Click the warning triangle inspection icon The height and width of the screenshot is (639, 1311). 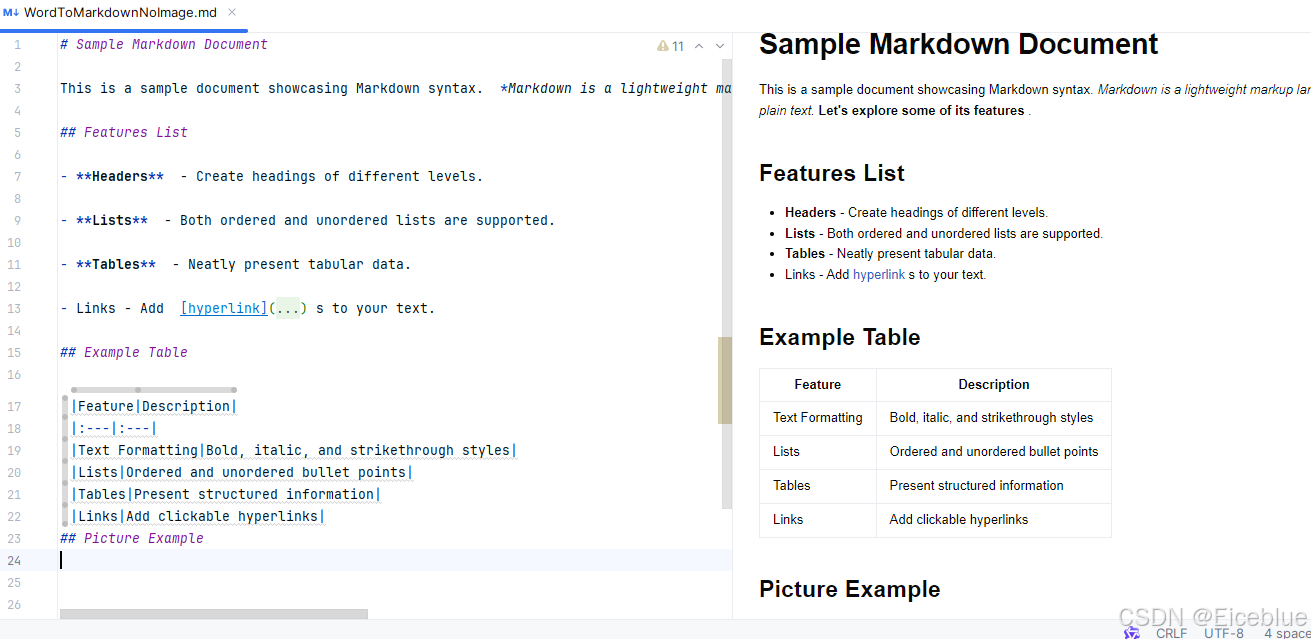coord(662,46)
